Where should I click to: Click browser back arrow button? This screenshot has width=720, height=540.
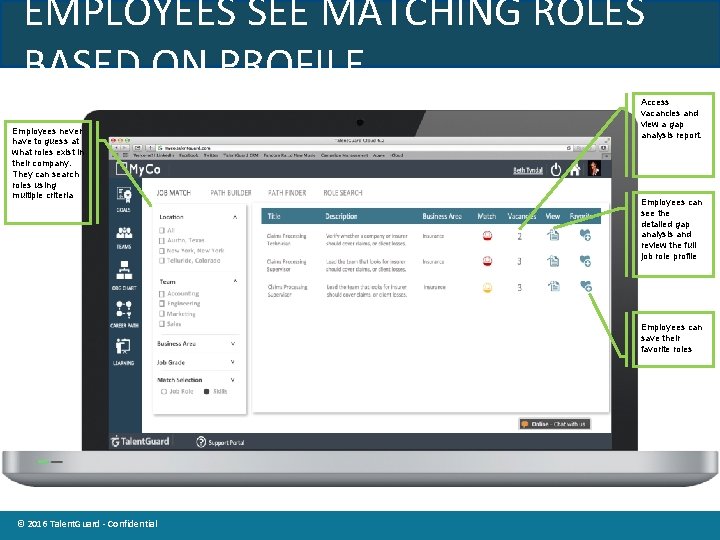coord(116,148)
